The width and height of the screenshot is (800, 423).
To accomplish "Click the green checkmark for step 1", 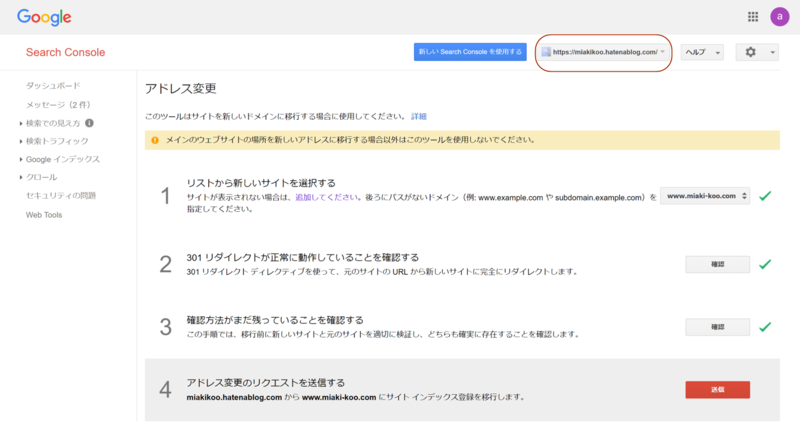I will [x=765, y=196].
